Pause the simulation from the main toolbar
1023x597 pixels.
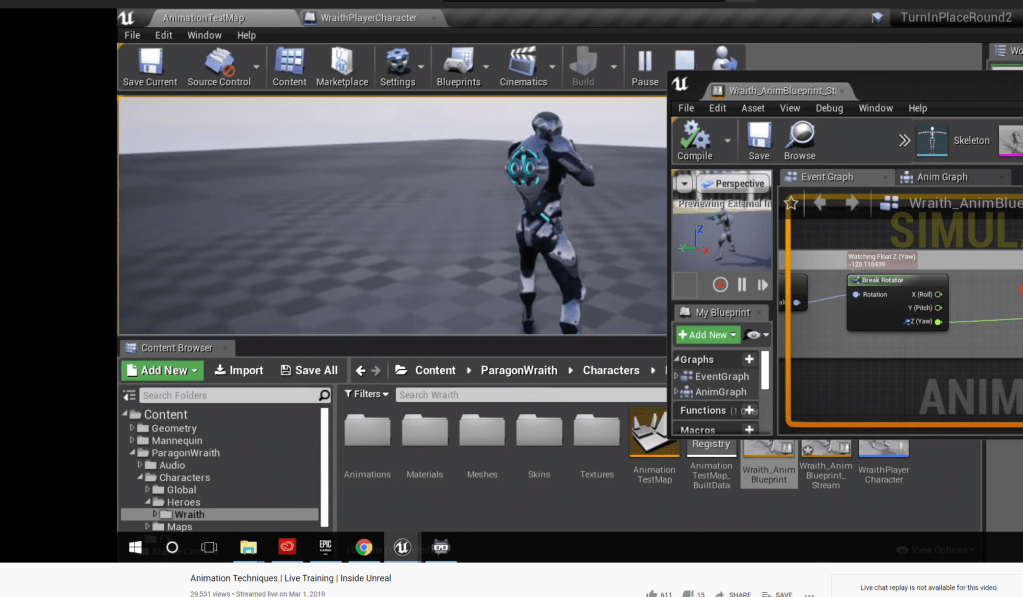pos(645,62)
